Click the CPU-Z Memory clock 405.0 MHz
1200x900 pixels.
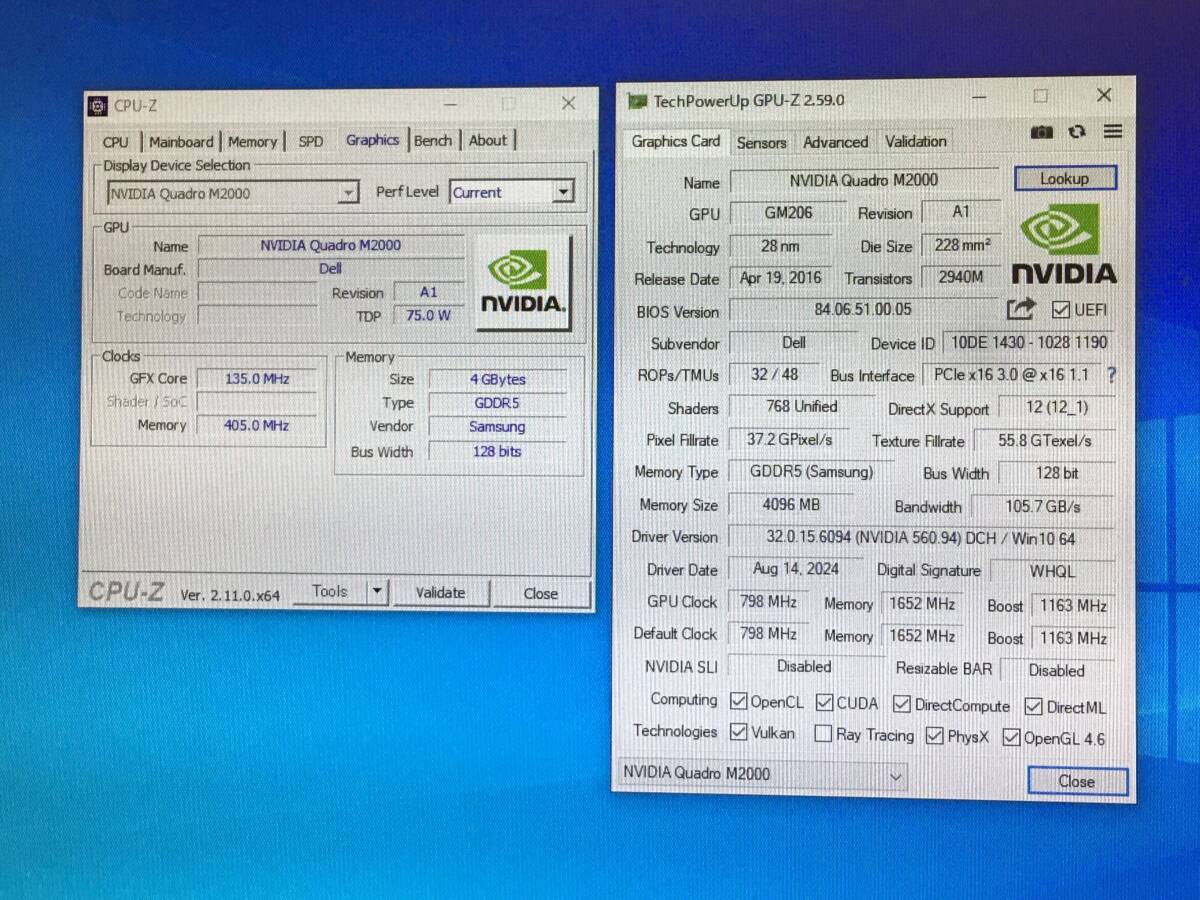coord(256,425)
